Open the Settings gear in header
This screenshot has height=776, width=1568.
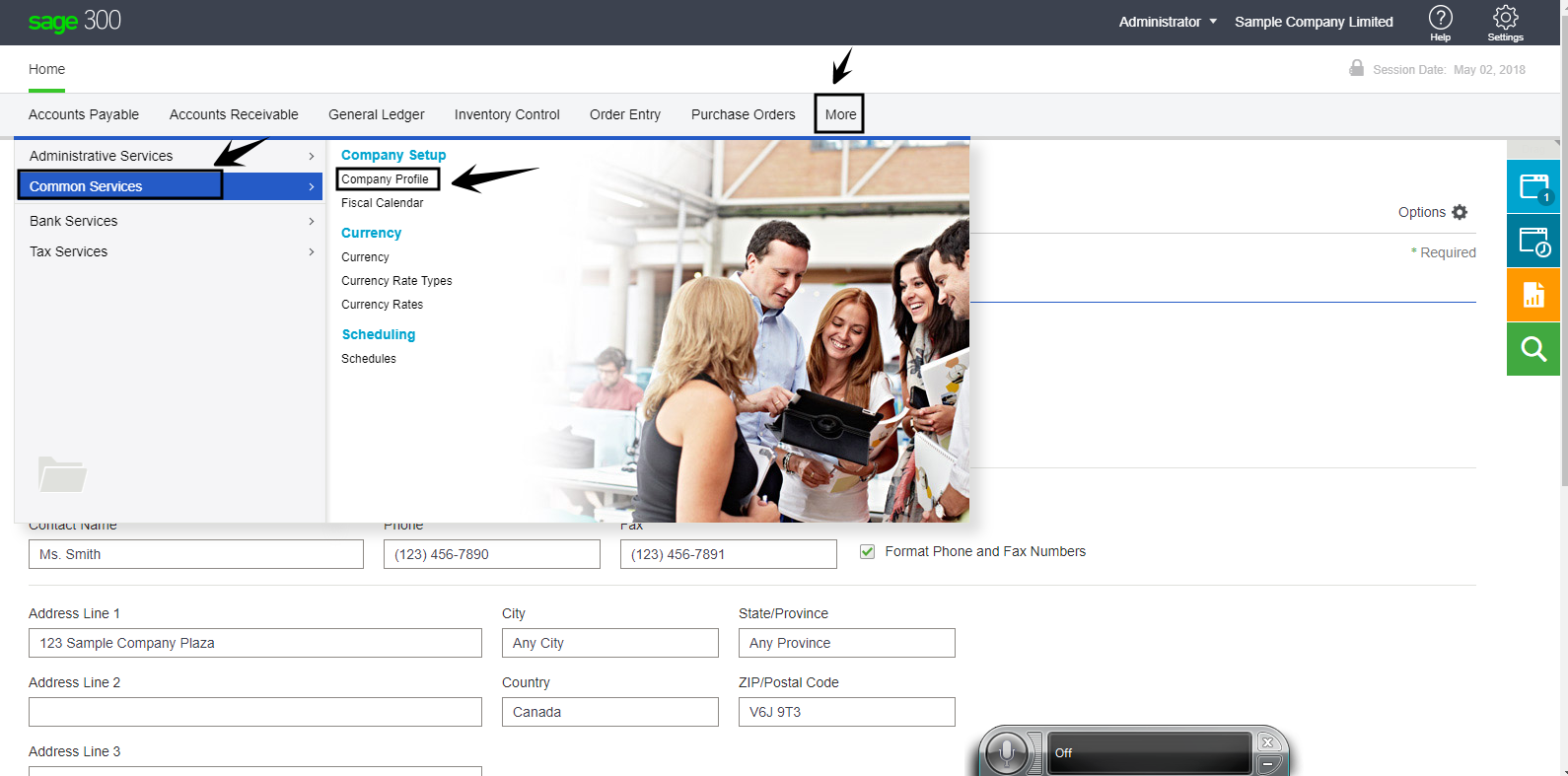tap(1505, 22)
